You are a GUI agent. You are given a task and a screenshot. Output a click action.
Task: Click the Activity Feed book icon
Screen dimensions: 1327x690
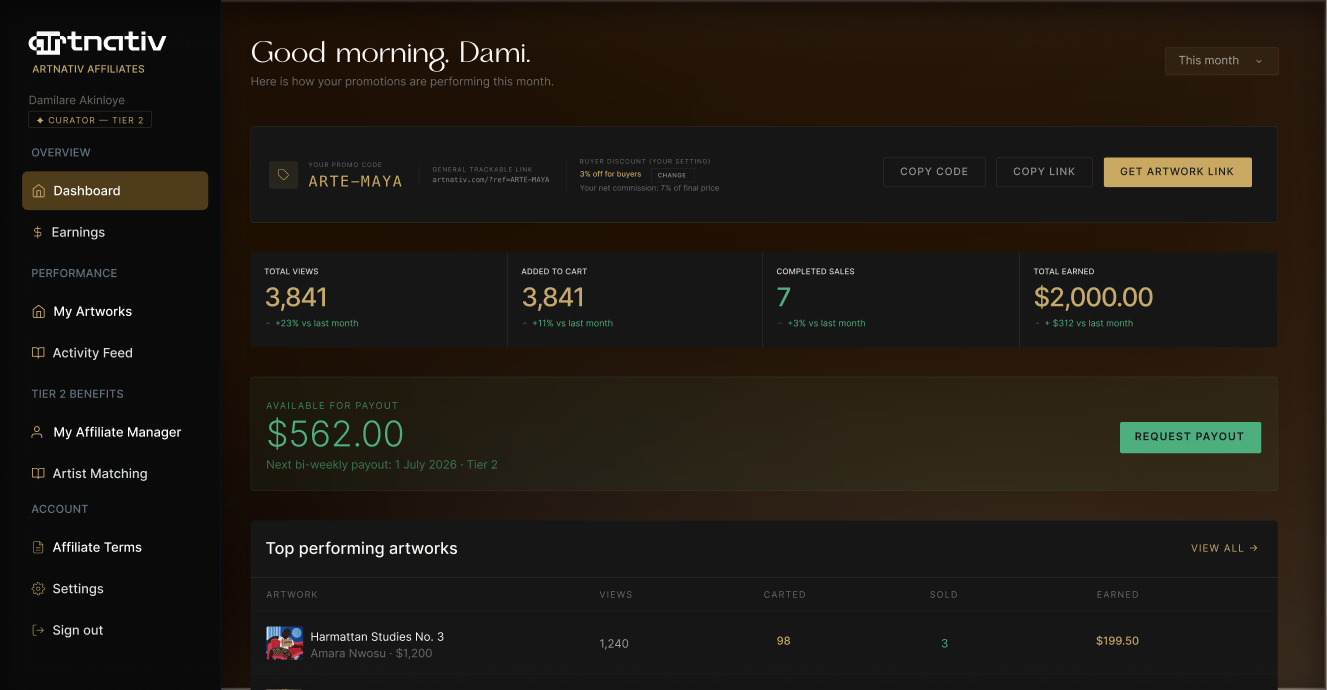39,353
